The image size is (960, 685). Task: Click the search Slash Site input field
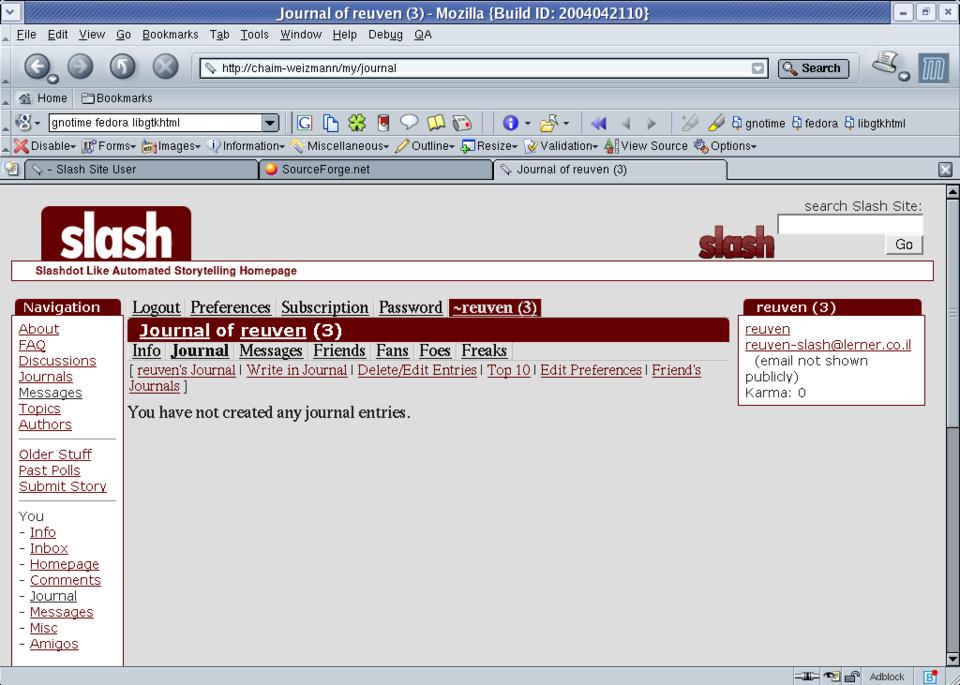click(x=849, y=225)
